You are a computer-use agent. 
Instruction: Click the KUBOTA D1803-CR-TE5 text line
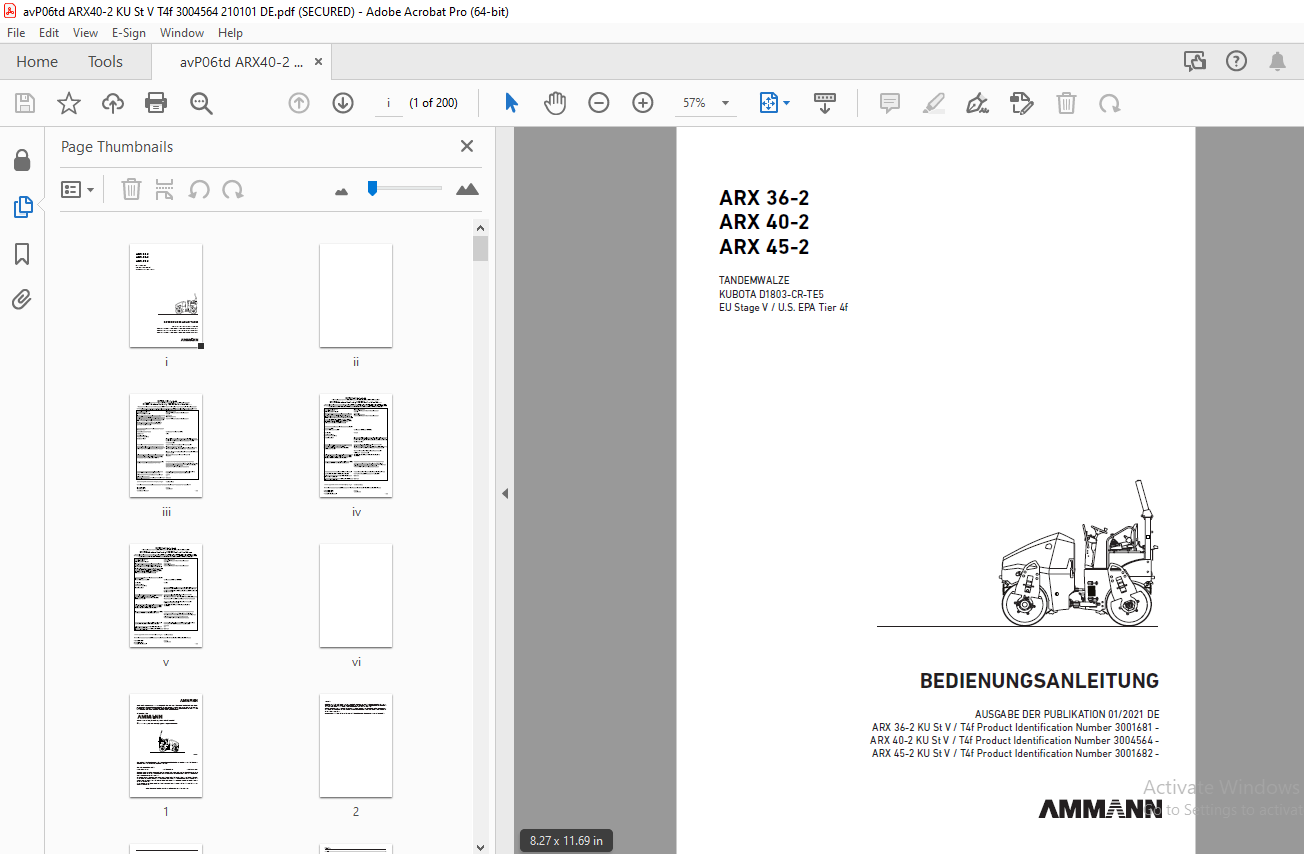point(771,294)
